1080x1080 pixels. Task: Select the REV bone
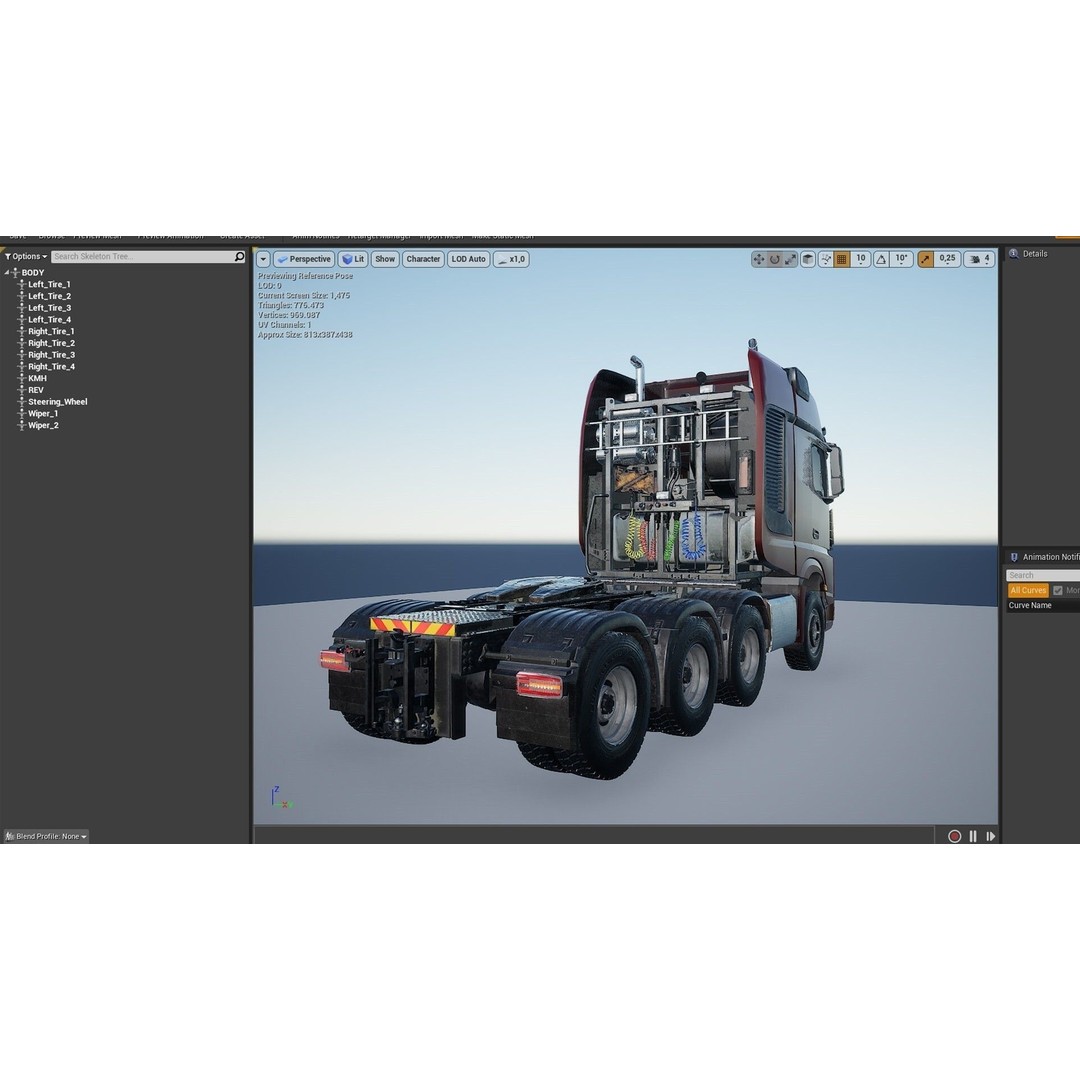tap(35, 390)
